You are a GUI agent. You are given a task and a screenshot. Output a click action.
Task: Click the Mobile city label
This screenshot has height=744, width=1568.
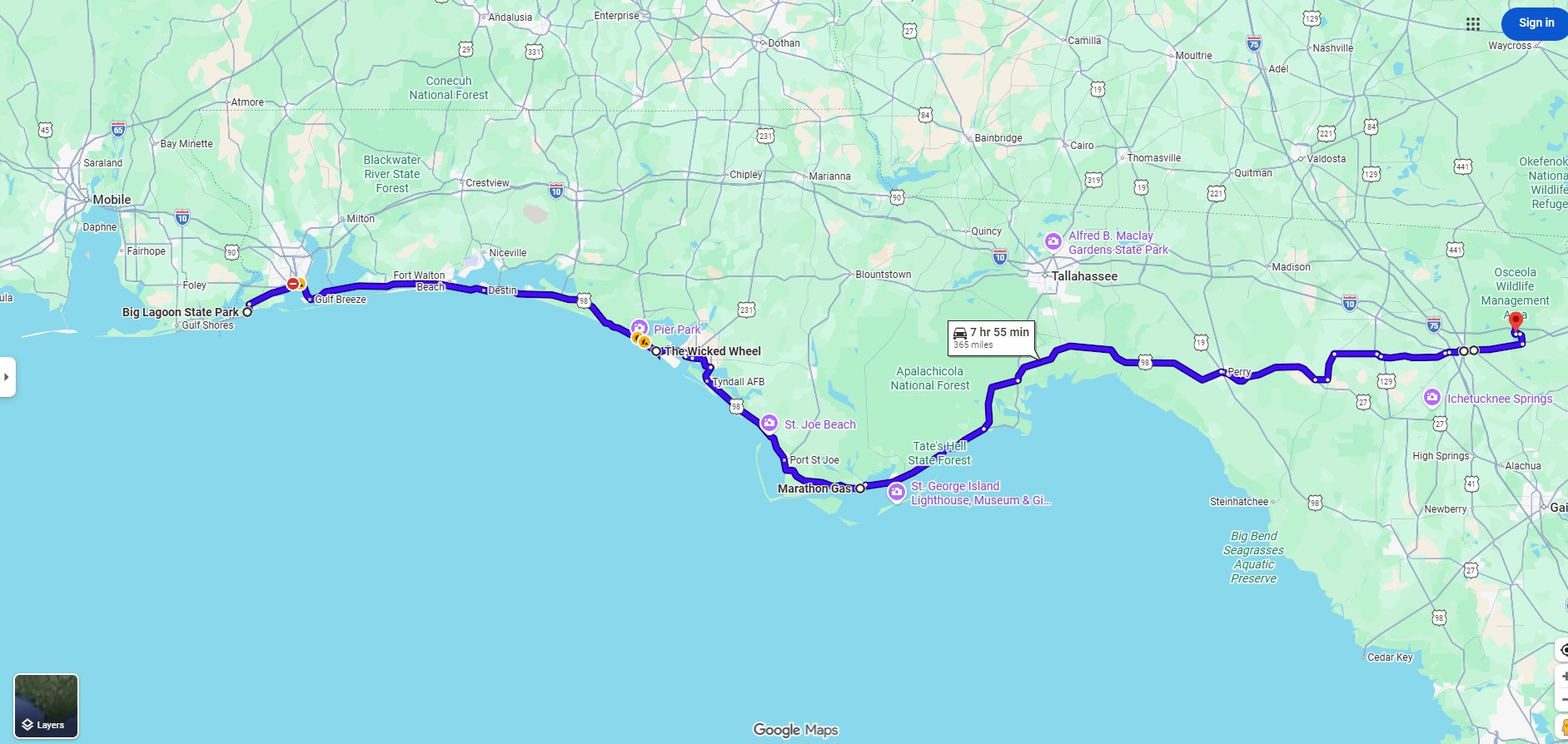tap(112, 200)
